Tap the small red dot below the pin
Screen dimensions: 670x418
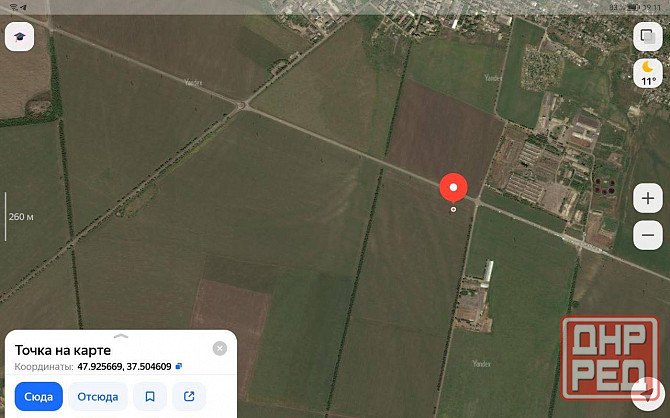click(x=453, y=209)
